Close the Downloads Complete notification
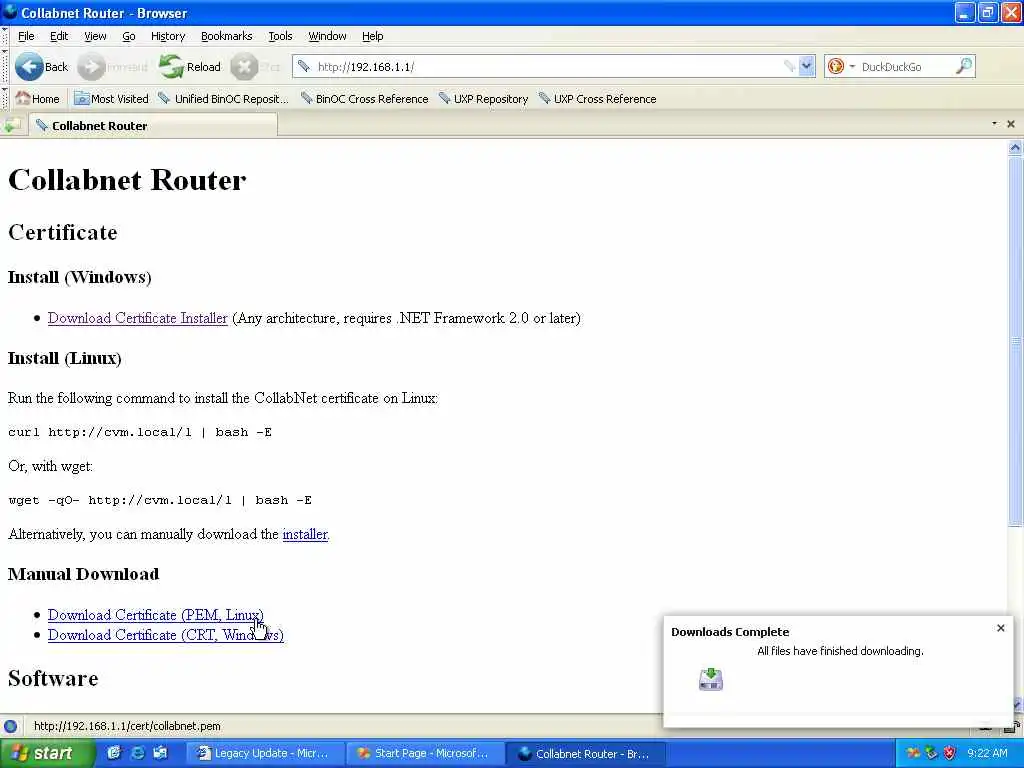Screen dimensions: 1024x768 click(x=1000, y=628)
